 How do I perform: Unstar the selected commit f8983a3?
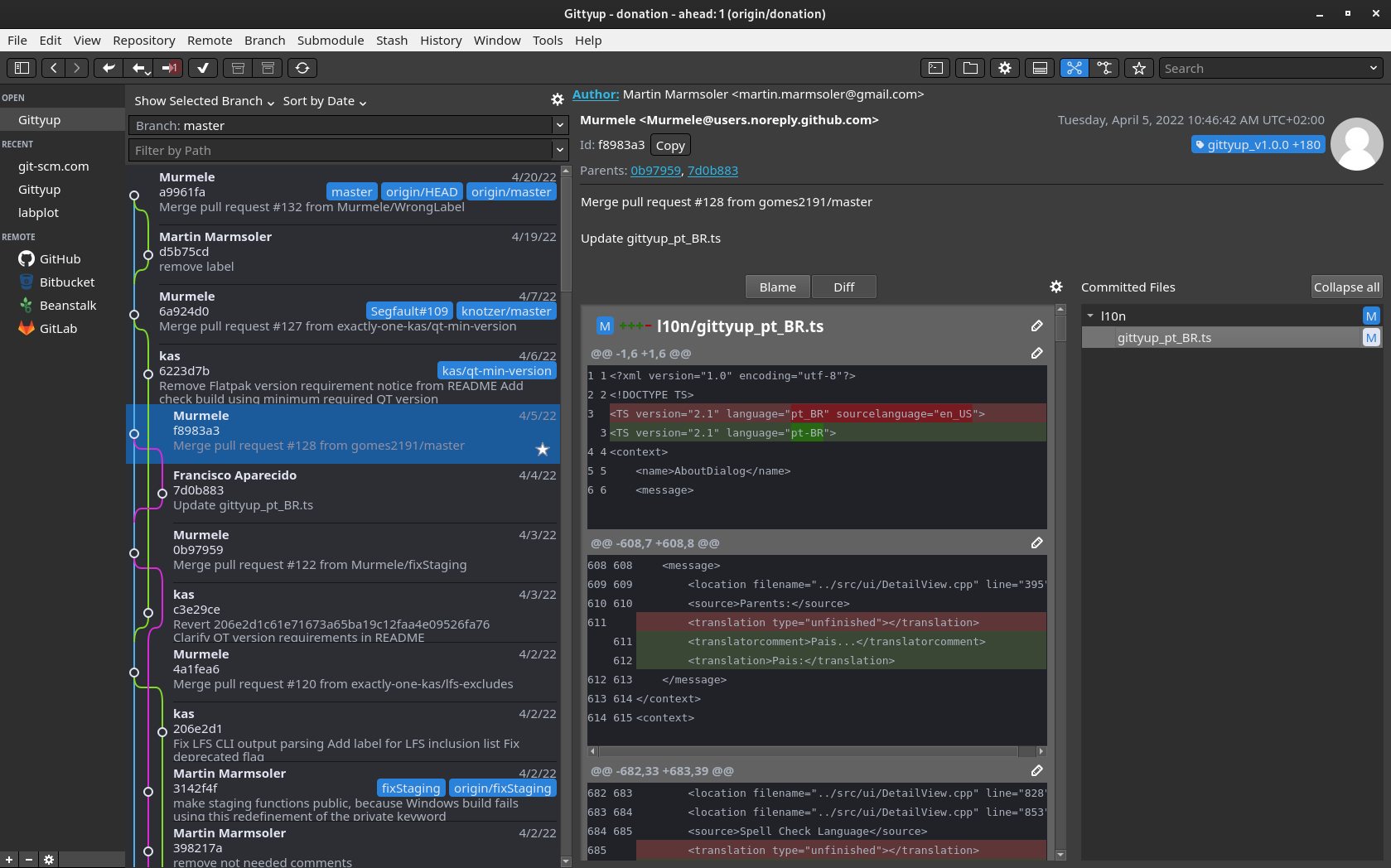(543, 449)
